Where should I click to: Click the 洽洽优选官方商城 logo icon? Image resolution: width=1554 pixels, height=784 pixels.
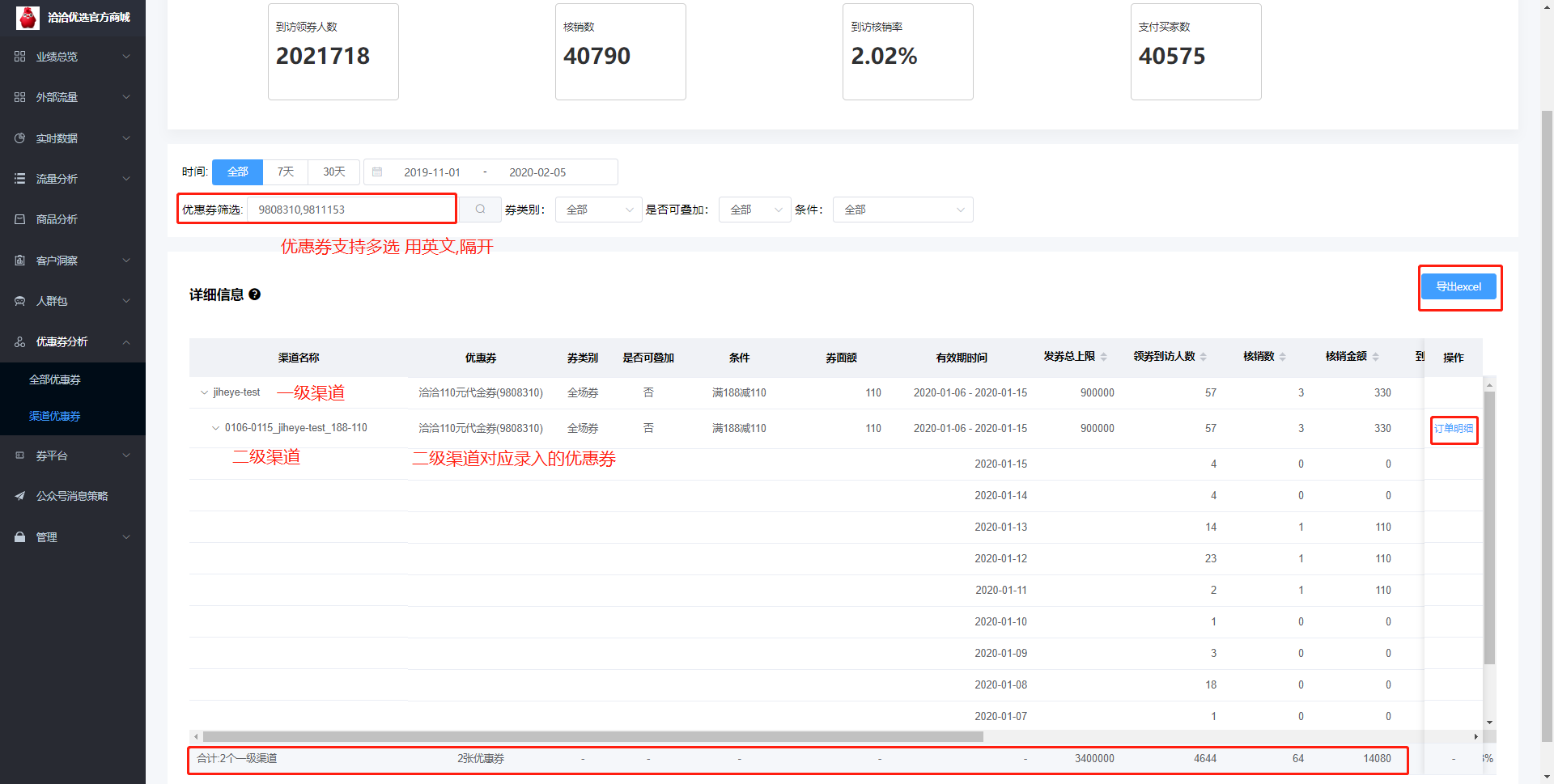pyautogui.click(x=28, y=17)
